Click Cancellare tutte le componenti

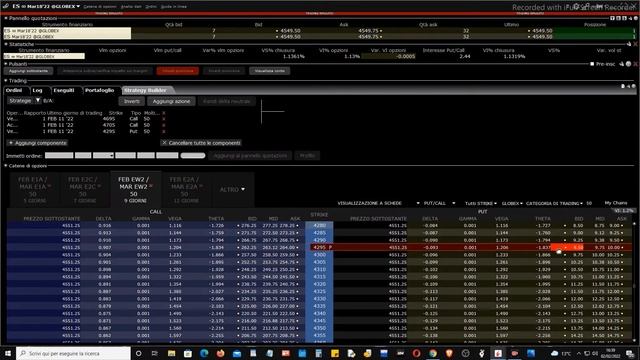click(x=201, y=143)
